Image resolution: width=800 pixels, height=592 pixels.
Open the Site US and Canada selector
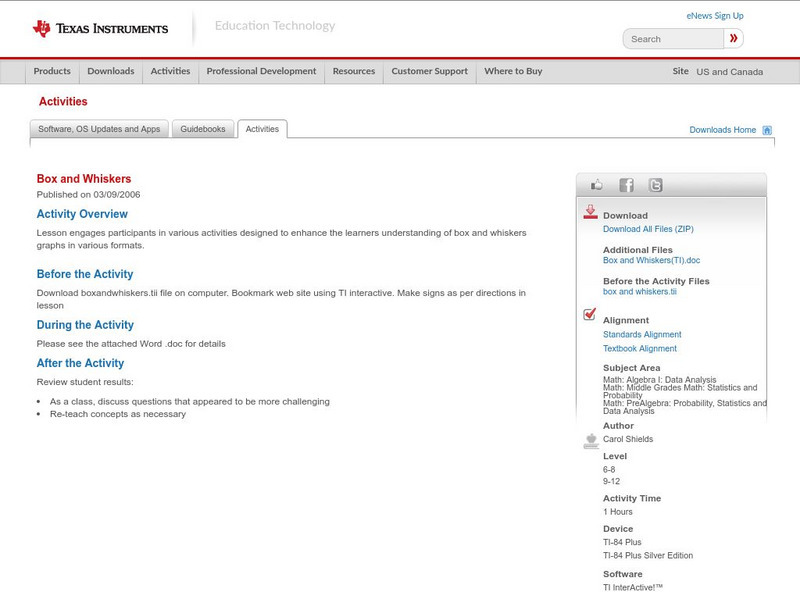click(729, 72)
